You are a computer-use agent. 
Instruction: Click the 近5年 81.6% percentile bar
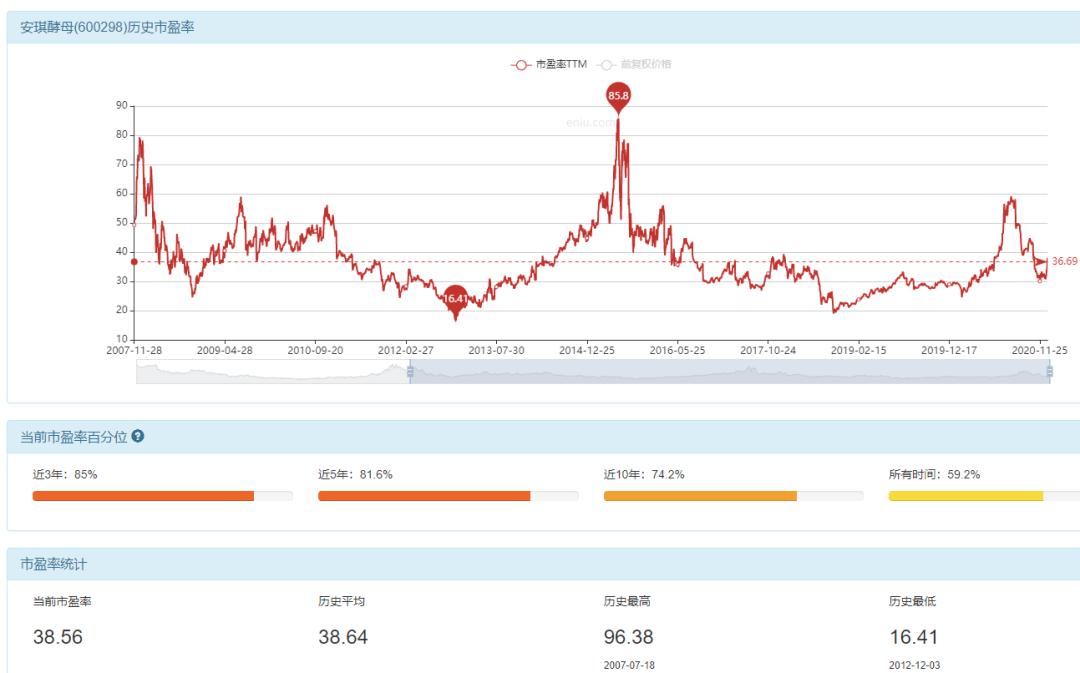pos(448,496)
